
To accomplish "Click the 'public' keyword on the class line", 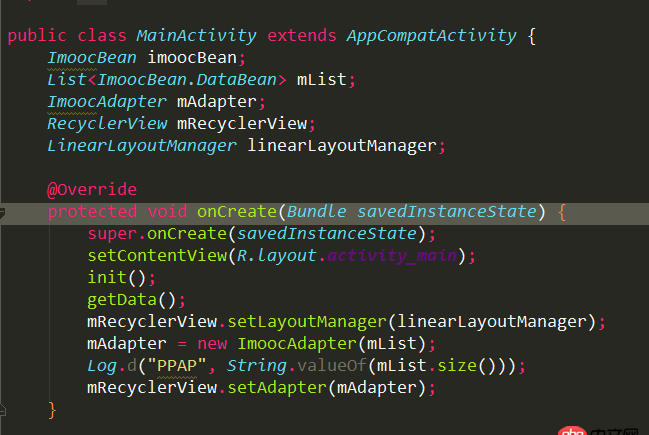I will pos(37,36).
